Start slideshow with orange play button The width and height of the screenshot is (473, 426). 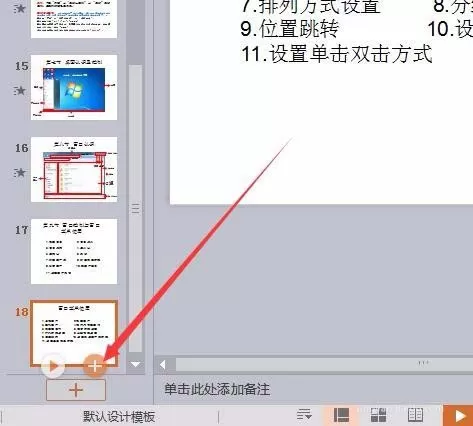[459, 415]
